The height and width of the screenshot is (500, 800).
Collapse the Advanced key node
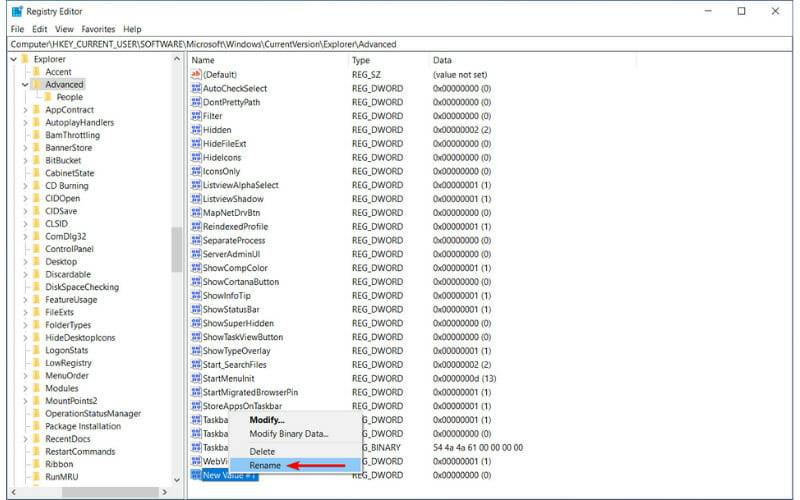click(25, 84)
